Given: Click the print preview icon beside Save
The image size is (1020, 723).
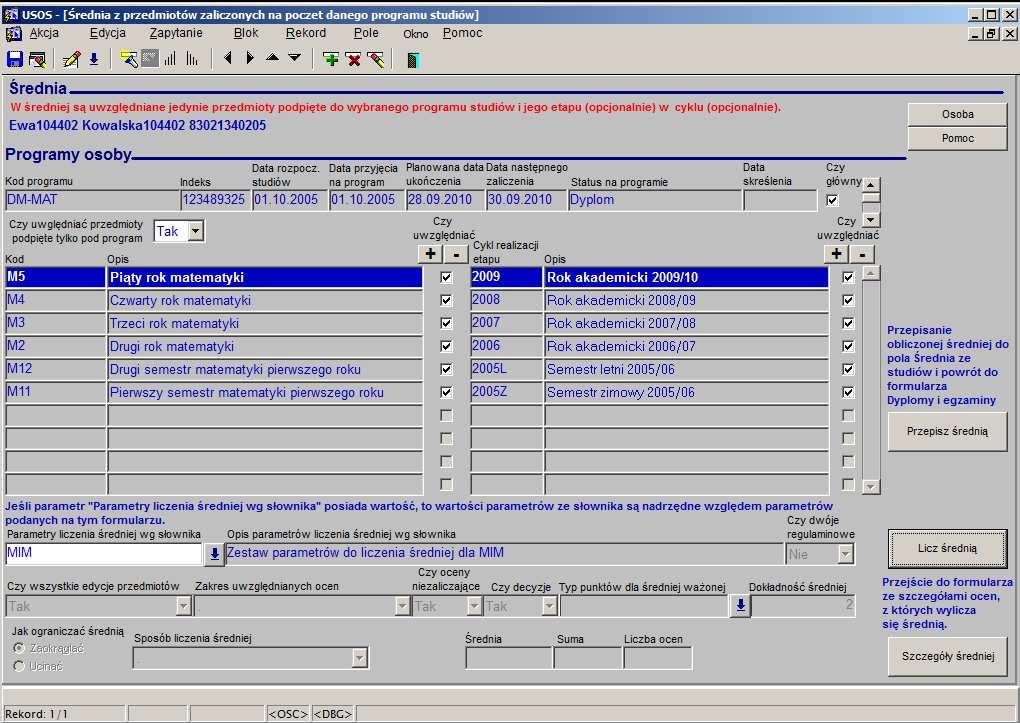Looking at the screenshot, I should point(37,59).
